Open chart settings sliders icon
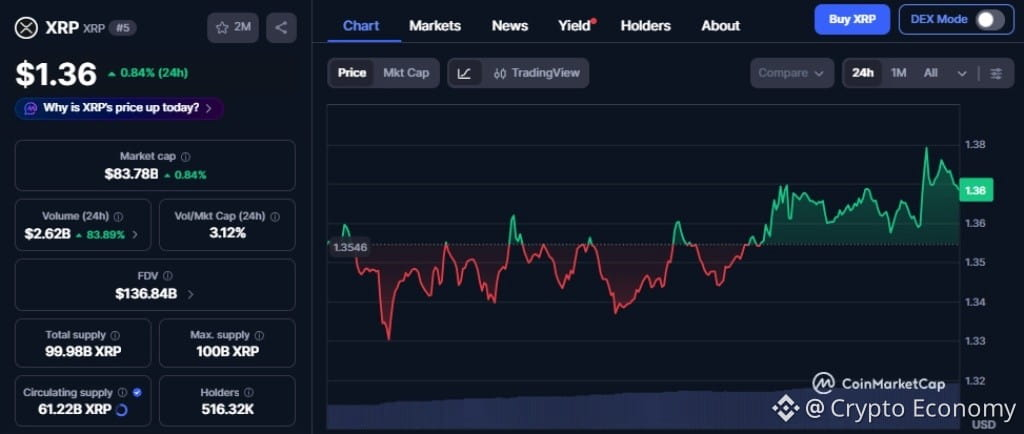 [996, 73]
